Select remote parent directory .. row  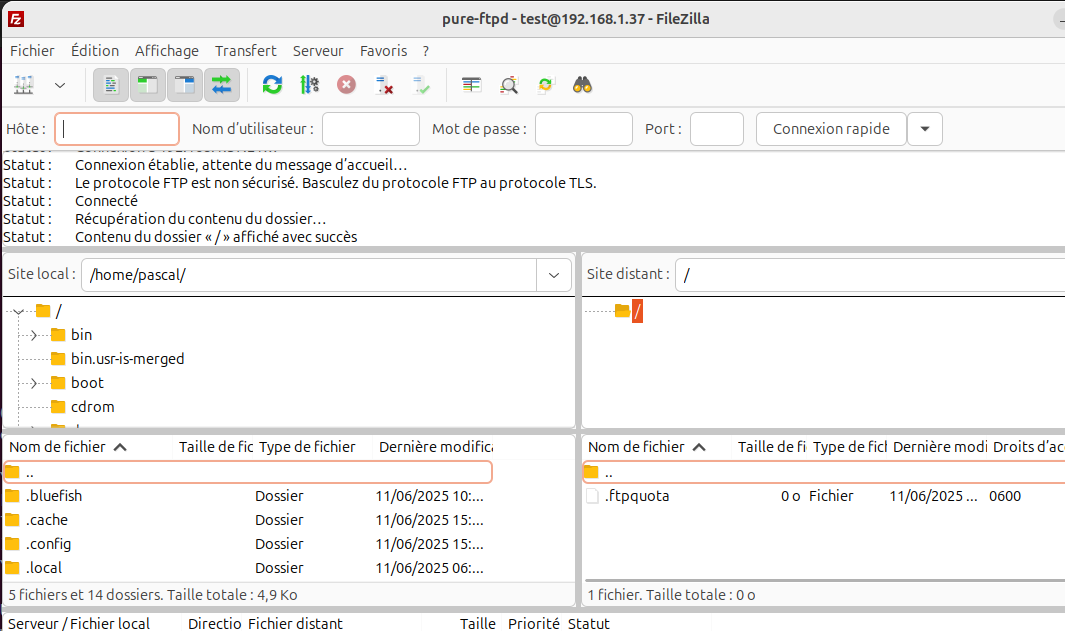824,472
